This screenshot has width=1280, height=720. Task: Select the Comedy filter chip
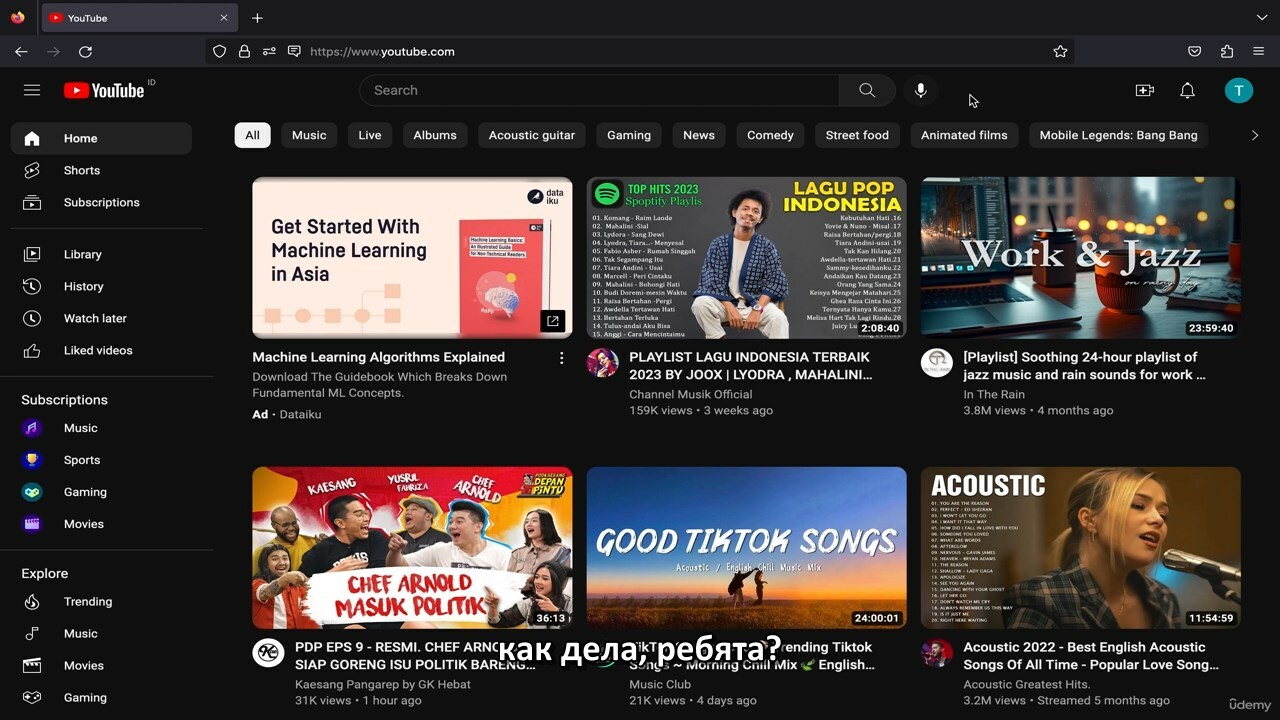(x=770, y=135)
